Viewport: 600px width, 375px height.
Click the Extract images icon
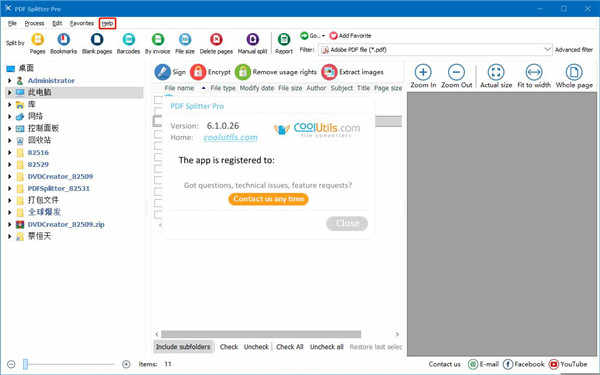(329, 72)
